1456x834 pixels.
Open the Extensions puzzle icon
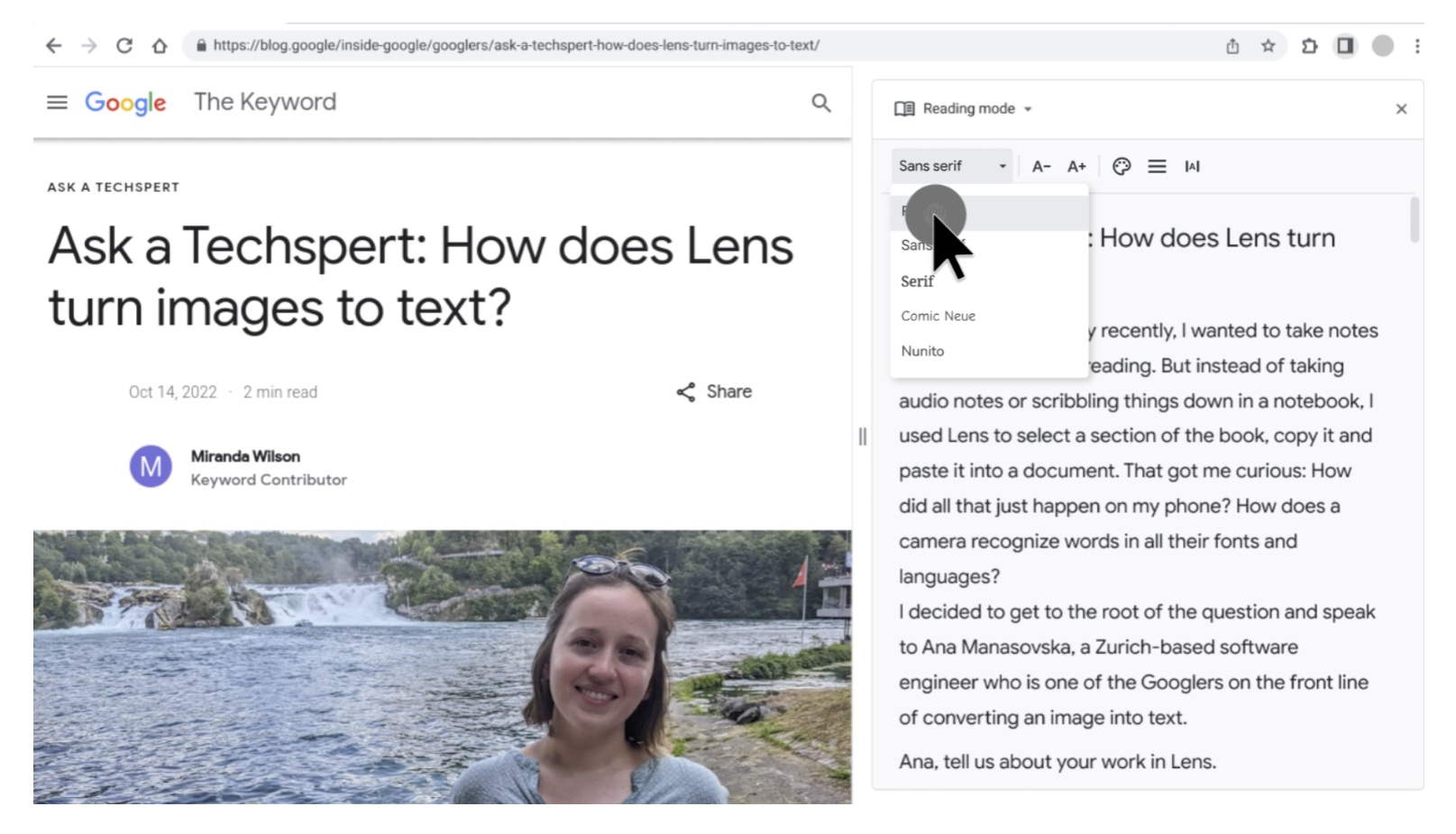click(x=1309, y=45)
